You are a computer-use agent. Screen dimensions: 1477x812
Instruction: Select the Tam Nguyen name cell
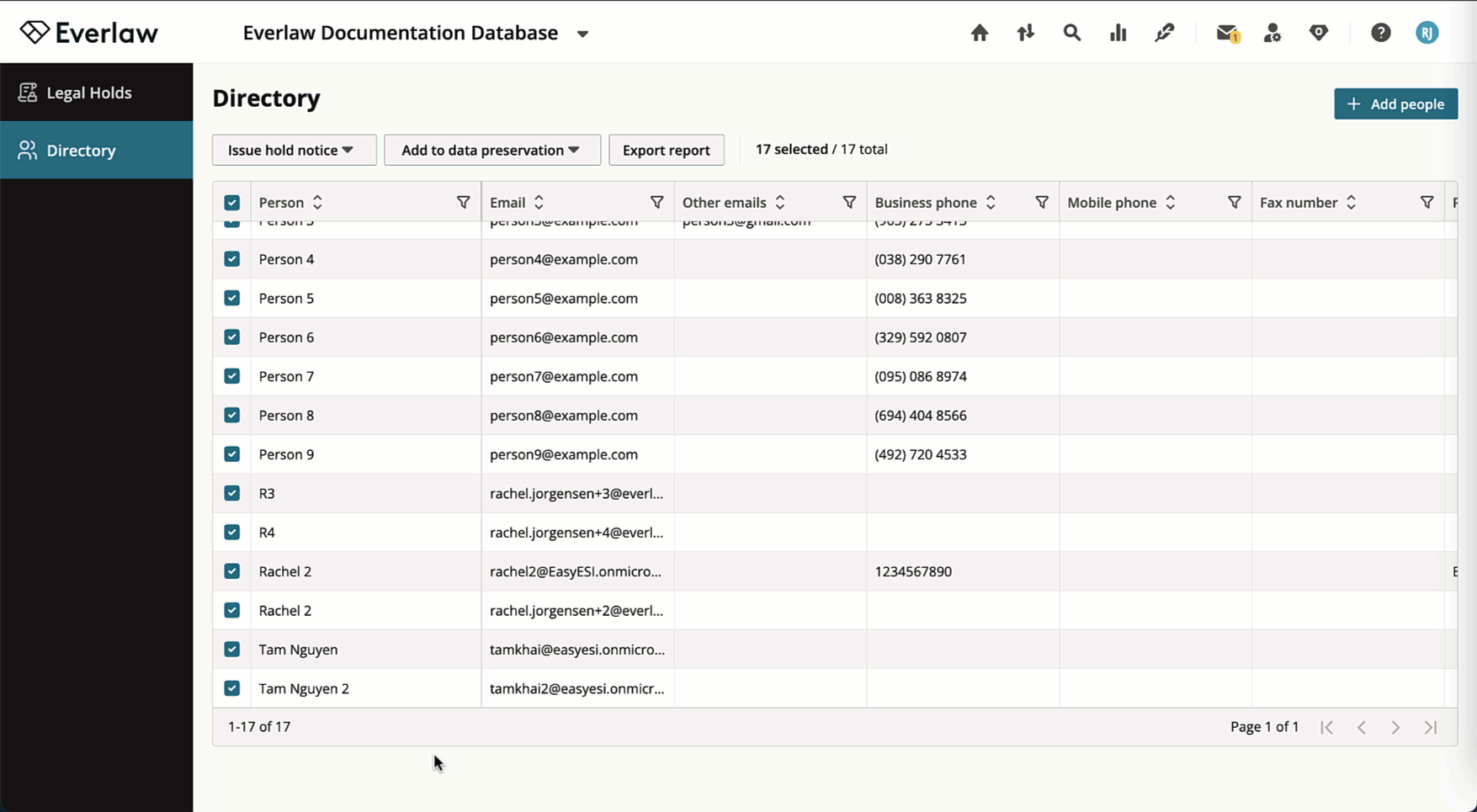click(366, 650)
